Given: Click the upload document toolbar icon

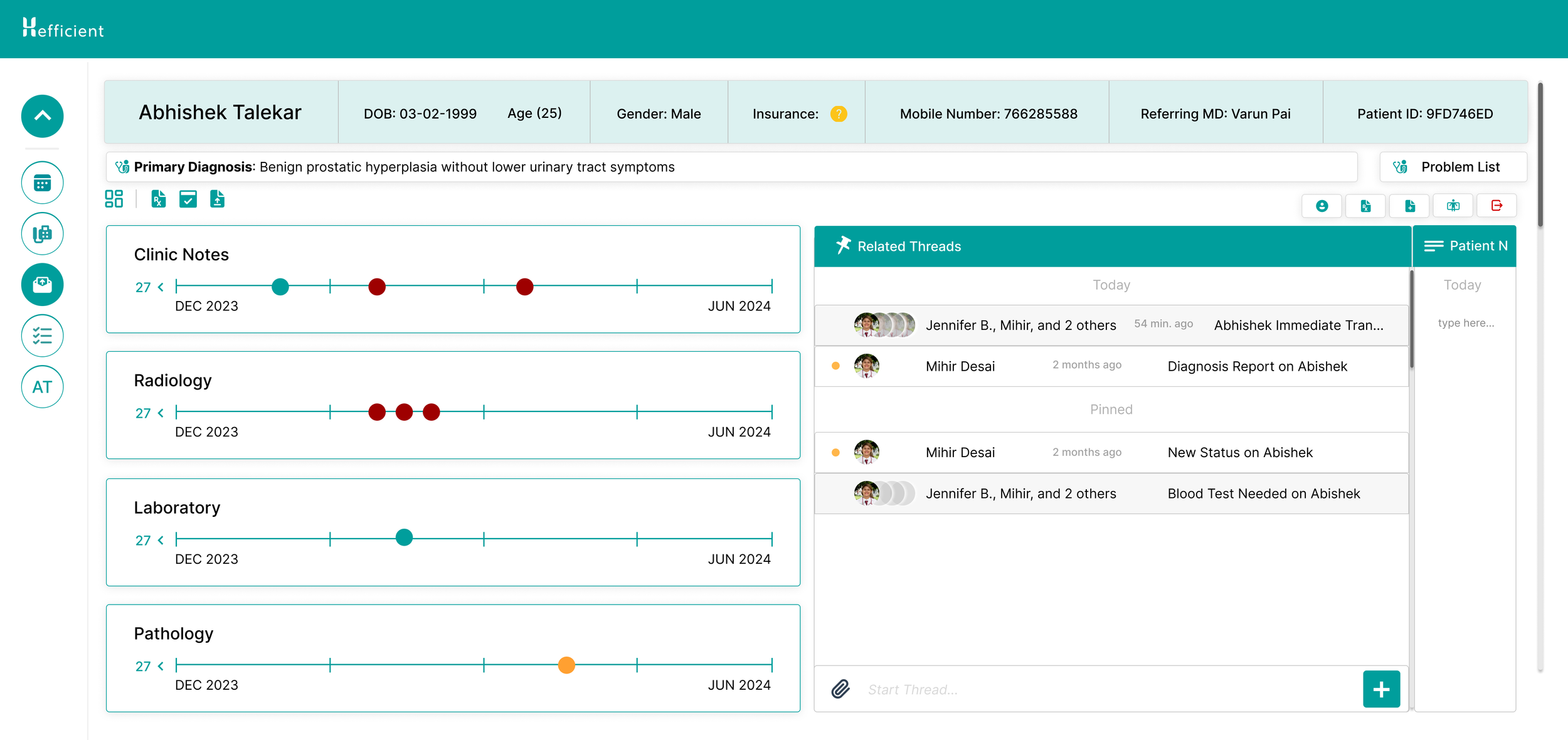Looking at the screenshot, I should click(217, 199).
